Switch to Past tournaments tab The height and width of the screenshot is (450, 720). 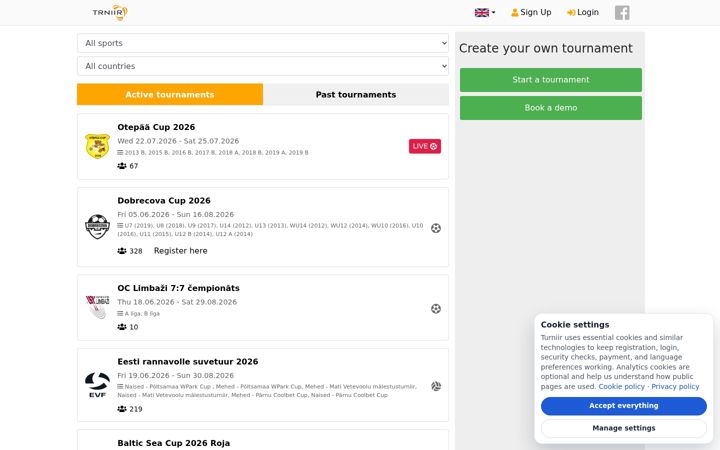click(356, 95)
